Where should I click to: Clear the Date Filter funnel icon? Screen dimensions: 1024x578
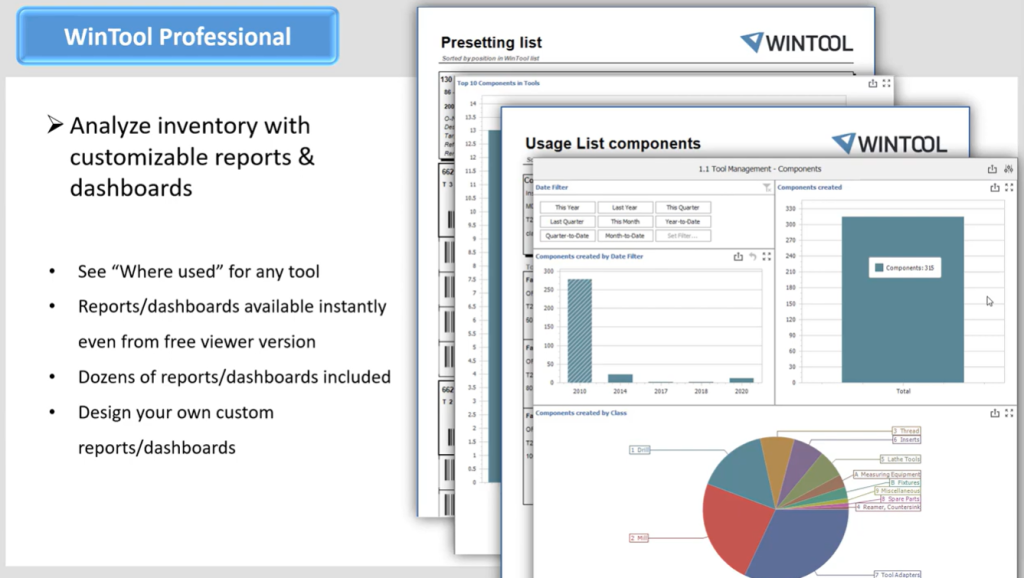767,187
